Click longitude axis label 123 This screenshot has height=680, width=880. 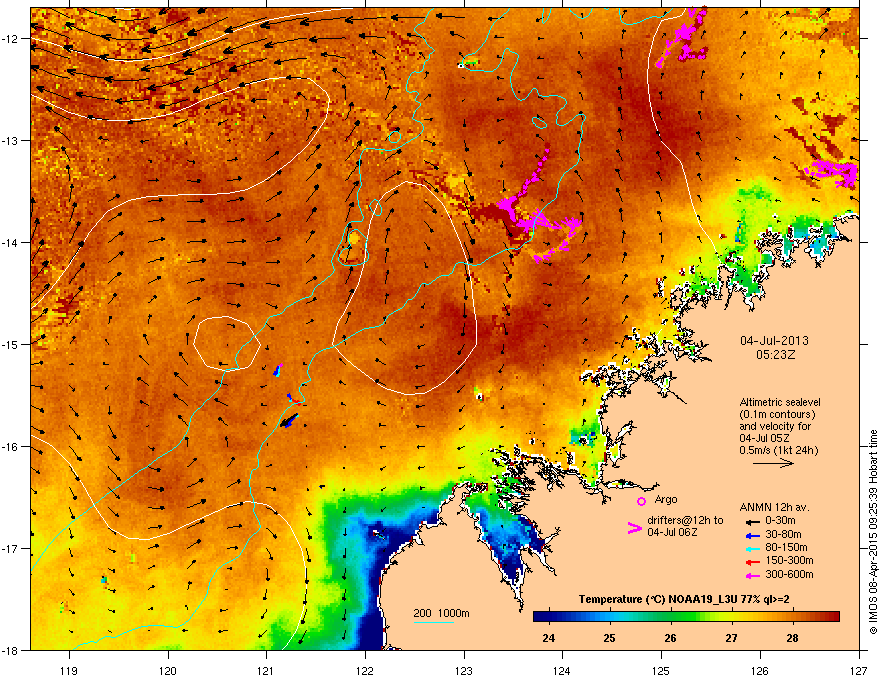pos(464,670)
